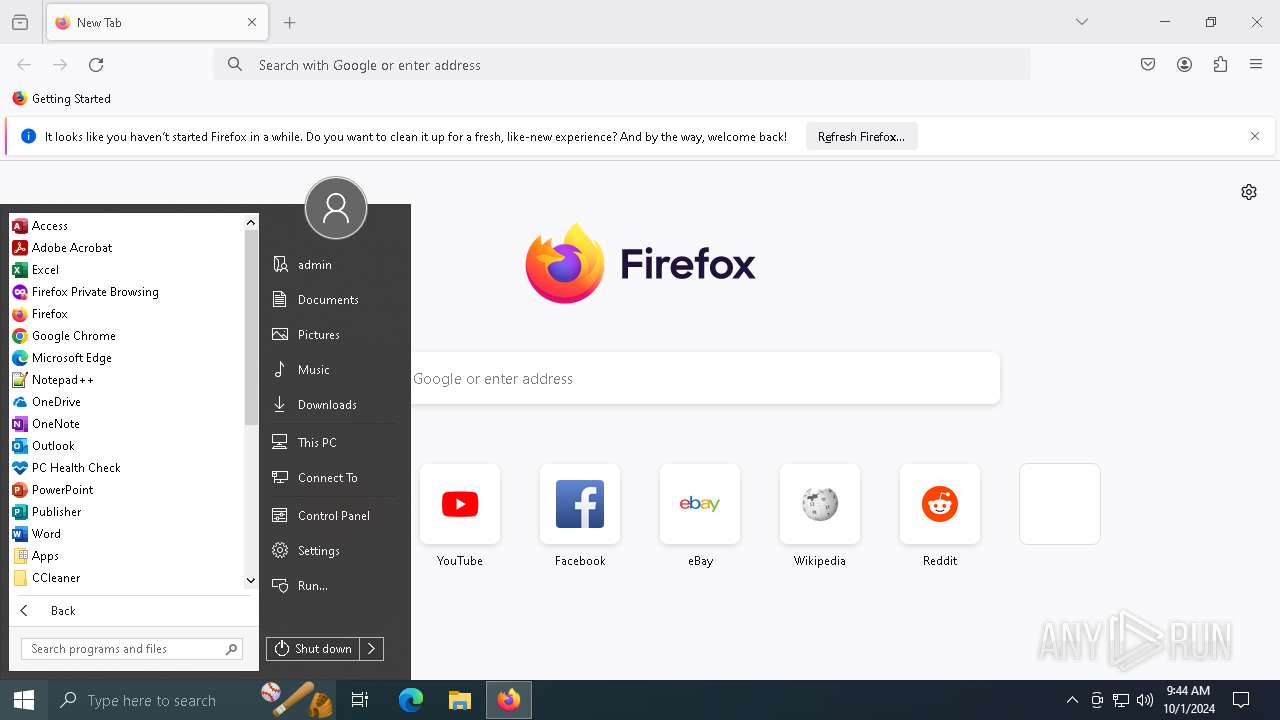
Task: Open File Explorer from the taskbar
Action: [x=460, y=700]
